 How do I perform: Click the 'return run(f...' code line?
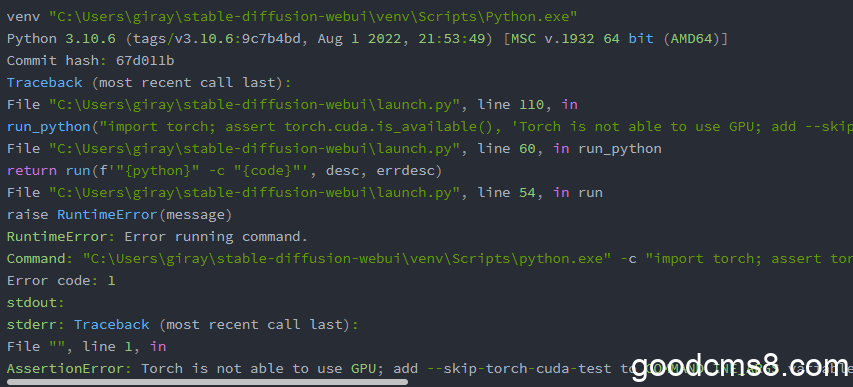224,171
